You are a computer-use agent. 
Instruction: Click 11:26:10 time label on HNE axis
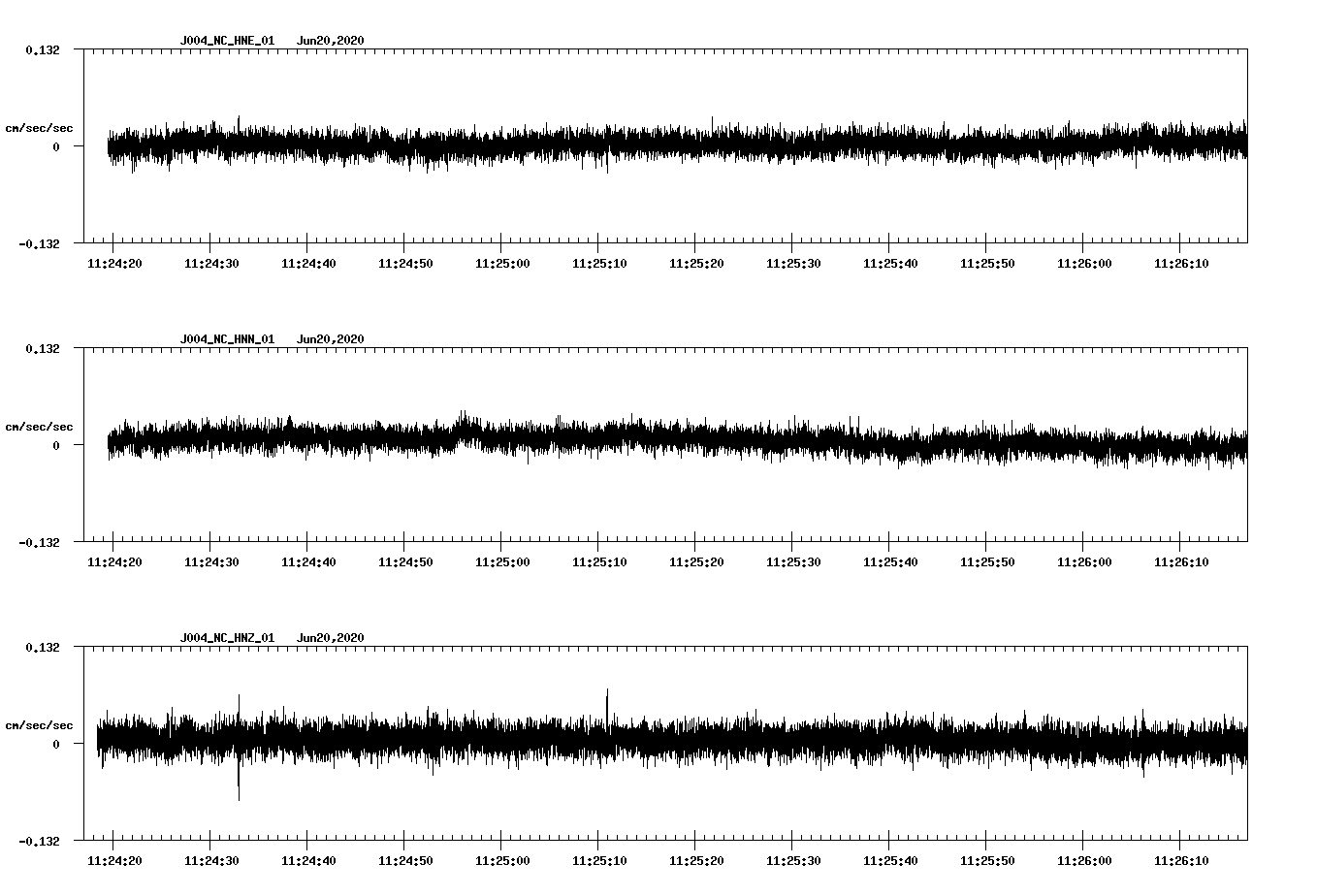point(1181,264)
